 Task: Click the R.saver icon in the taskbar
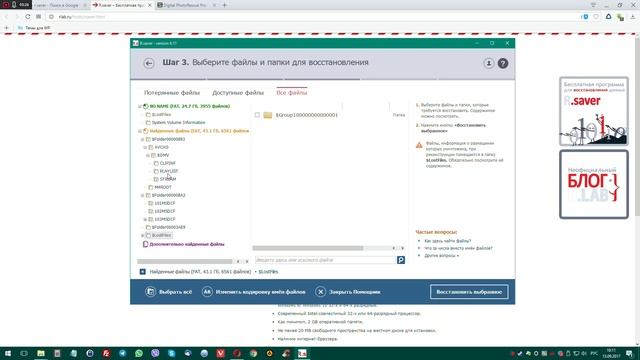click(x=302, y=353)
